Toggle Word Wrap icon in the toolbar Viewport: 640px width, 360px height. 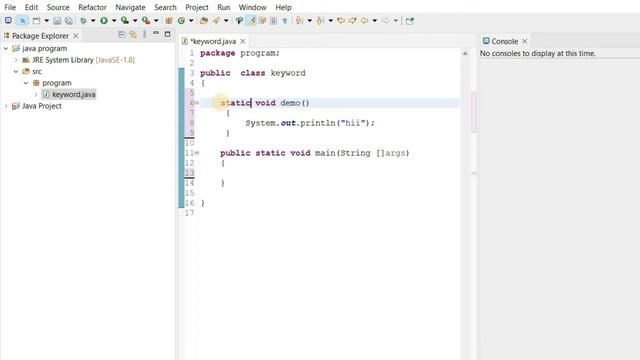[x=262, y=20]
